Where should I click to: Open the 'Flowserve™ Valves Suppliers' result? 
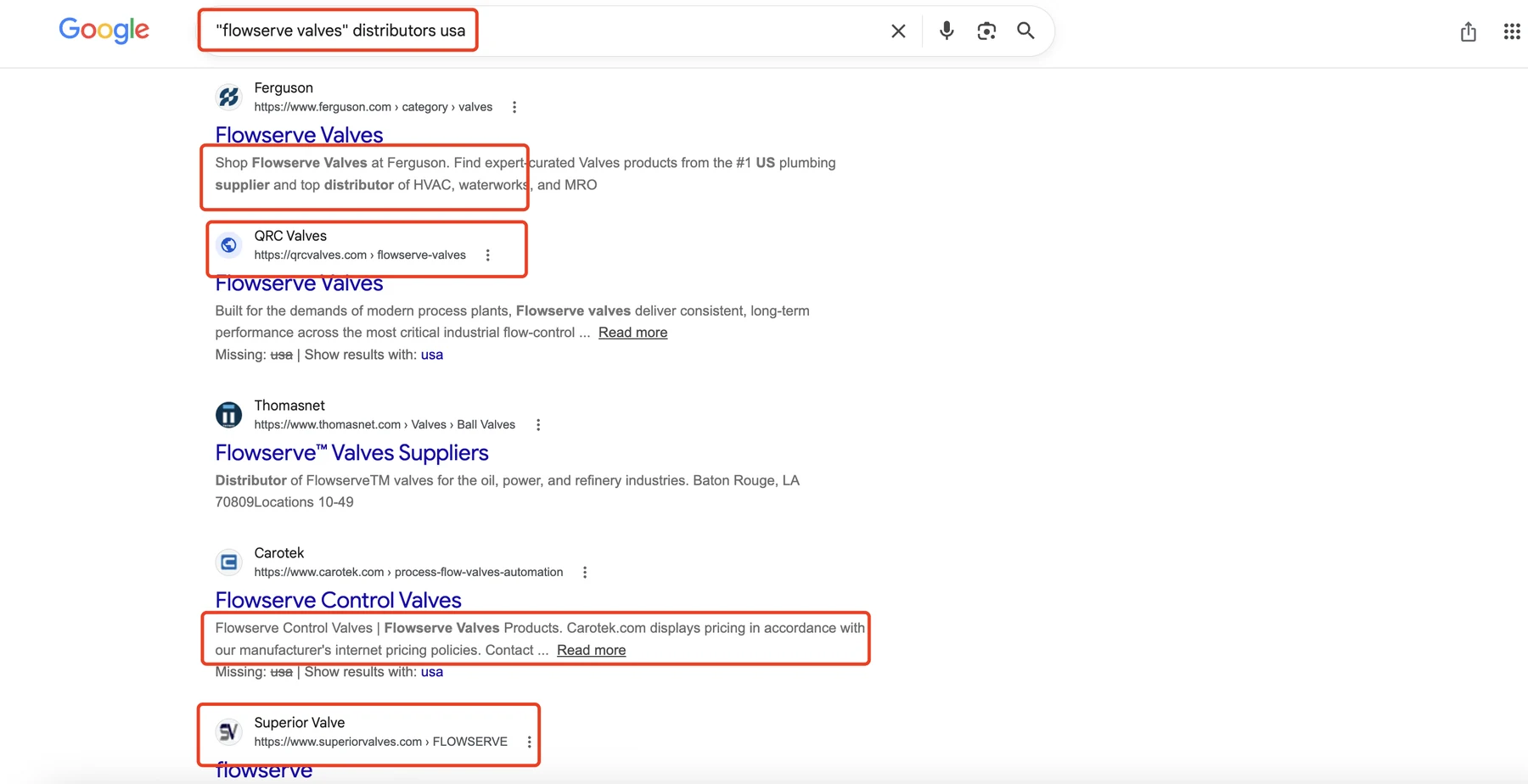(x=351, y=453)
